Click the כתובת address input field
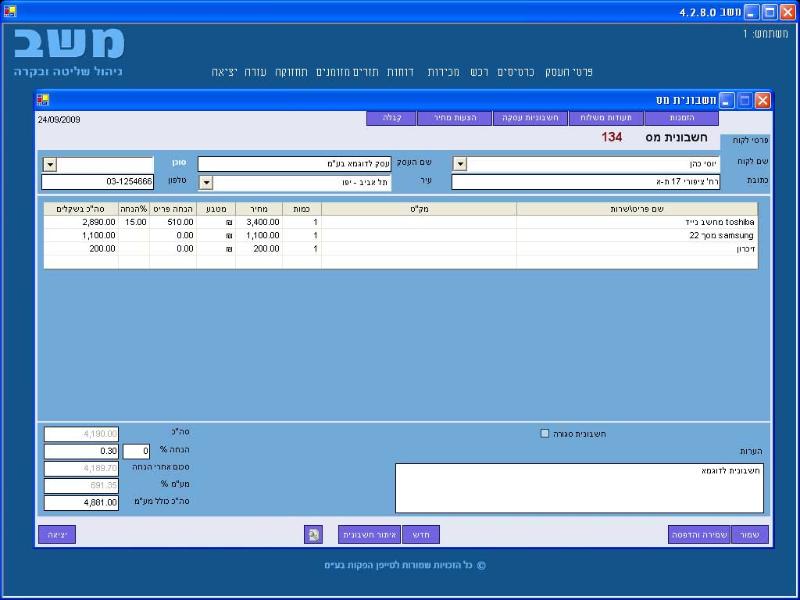Screen dimensions: 800x600 (x=586, y=182)
